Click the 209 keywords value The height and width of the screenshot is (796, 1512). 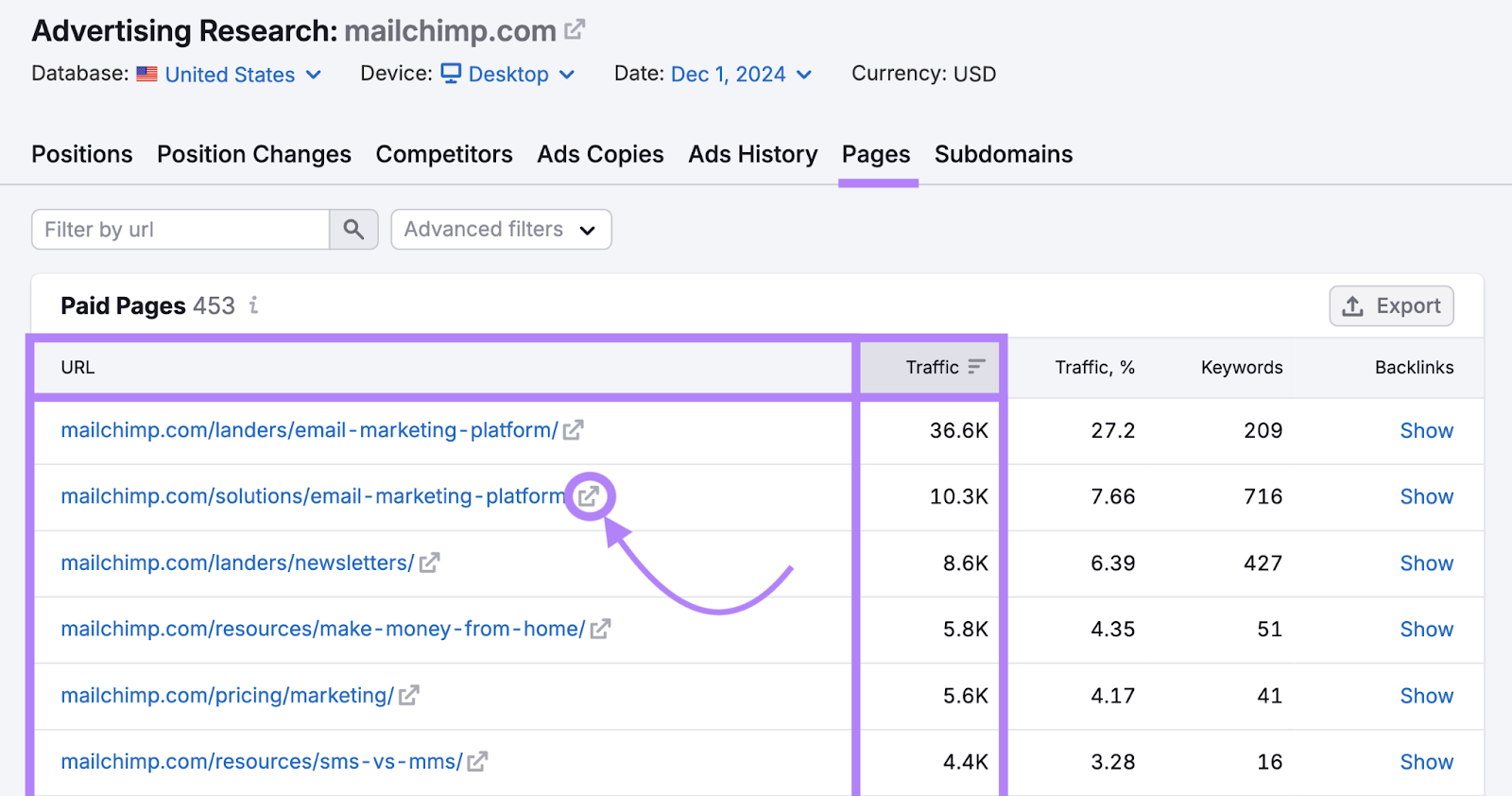(x=1263, y=430)
